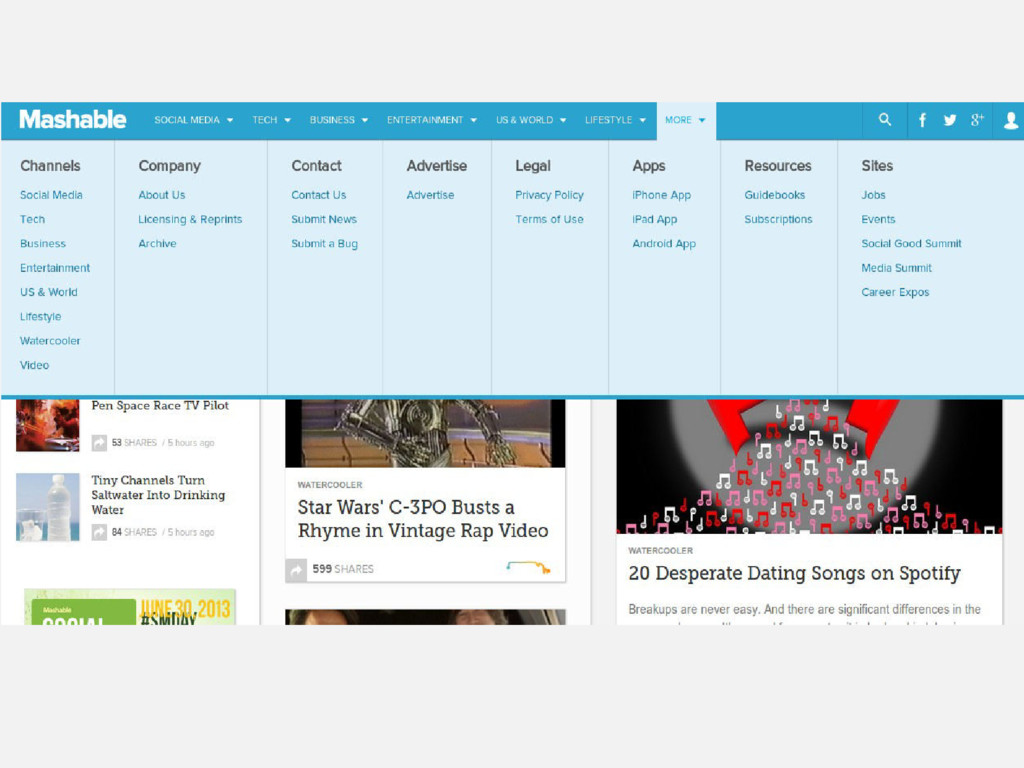Open 20 Desperate Dating Songs headline
This screenshot has width=1024, height=768.
[794, 573]
